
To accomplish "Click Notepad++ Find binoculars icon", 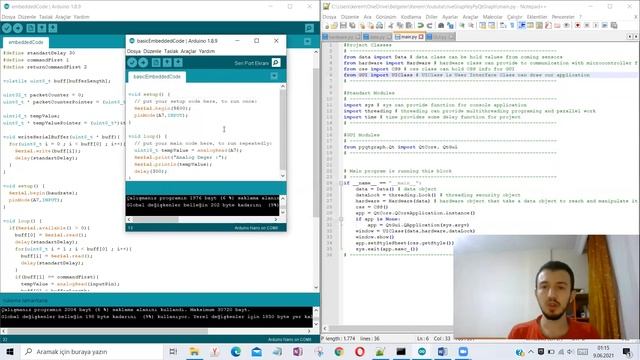I will (441, 25).
